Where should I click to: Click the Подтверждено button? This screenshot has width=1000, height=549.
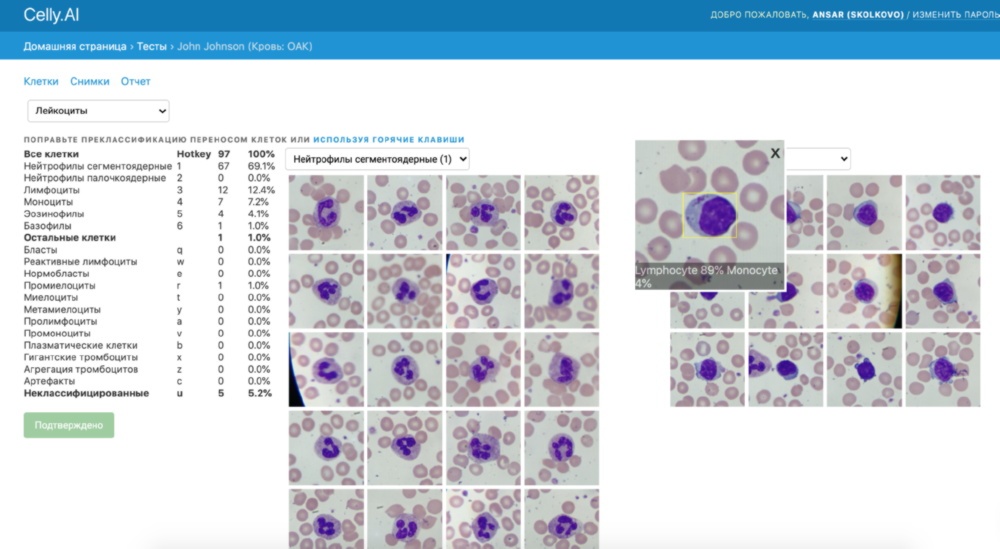[x=69, y=425]
